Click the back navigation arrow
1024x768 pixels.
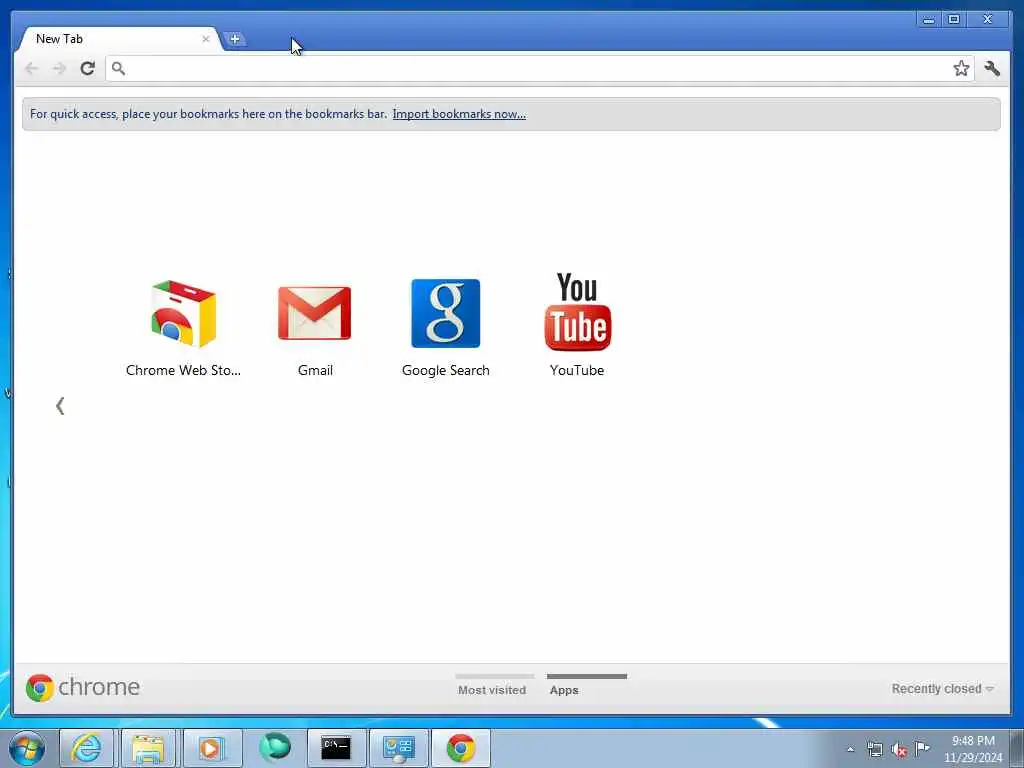tap(31, 69)
